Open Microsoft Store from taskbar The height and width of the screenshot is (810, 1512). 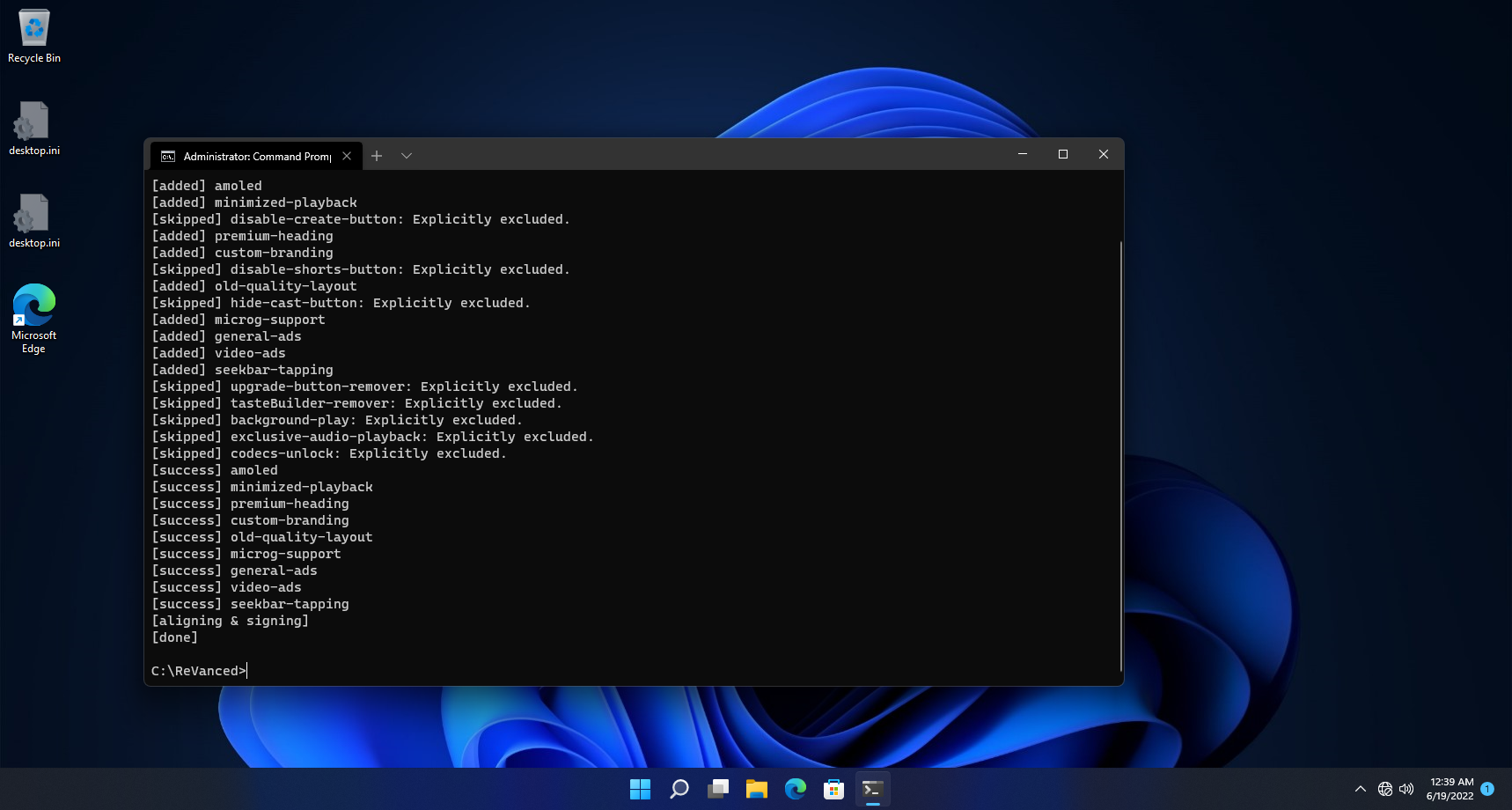point(834,789)
